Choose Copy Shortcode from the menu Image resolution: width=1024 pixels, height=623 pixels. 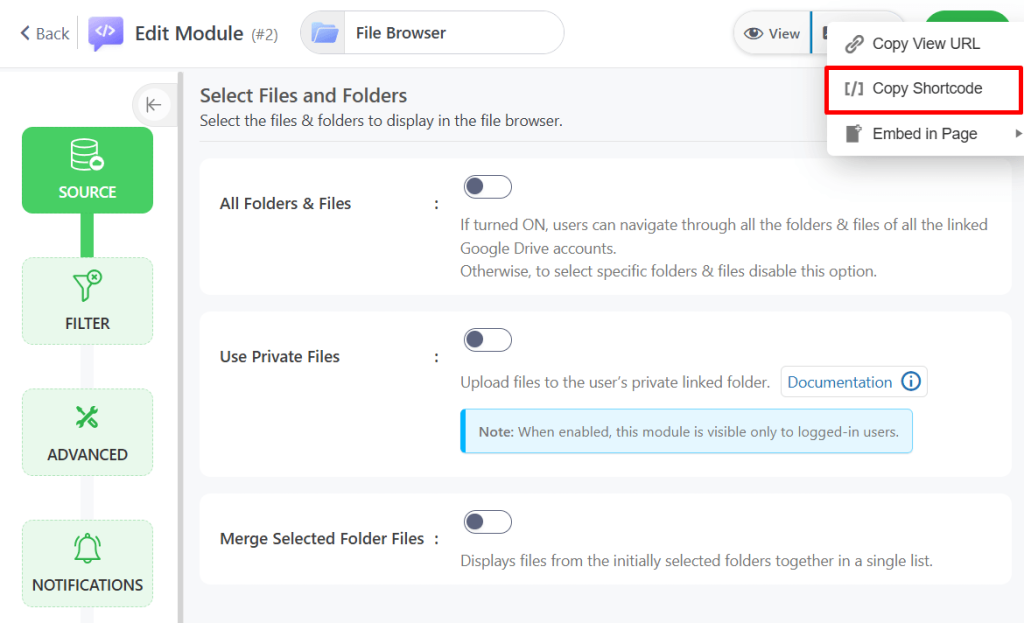[926, 89]
